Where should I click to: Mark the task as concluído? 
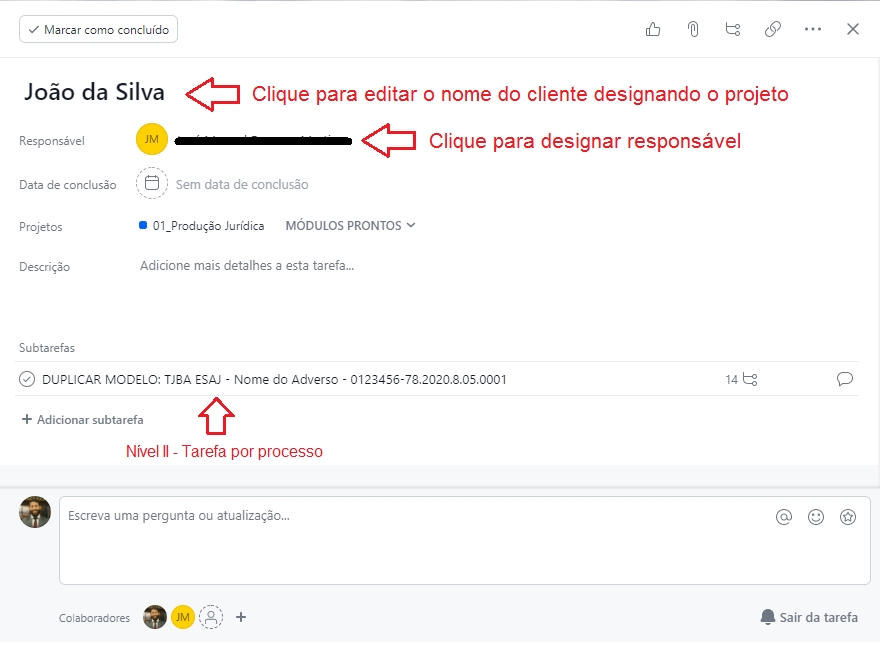point(98,30)
